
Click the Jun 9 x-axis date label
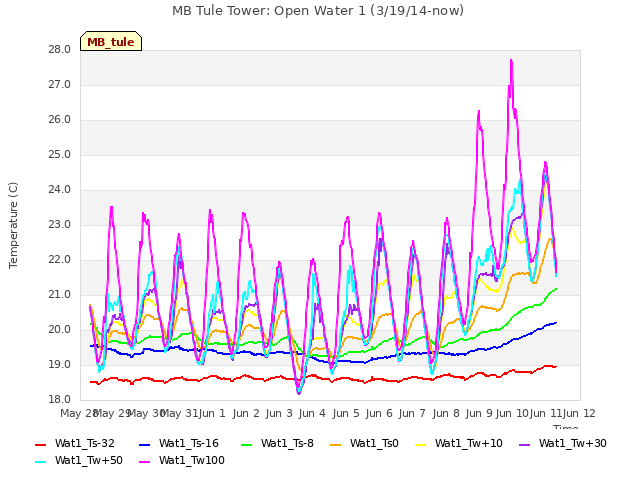[x=479, y=413]
